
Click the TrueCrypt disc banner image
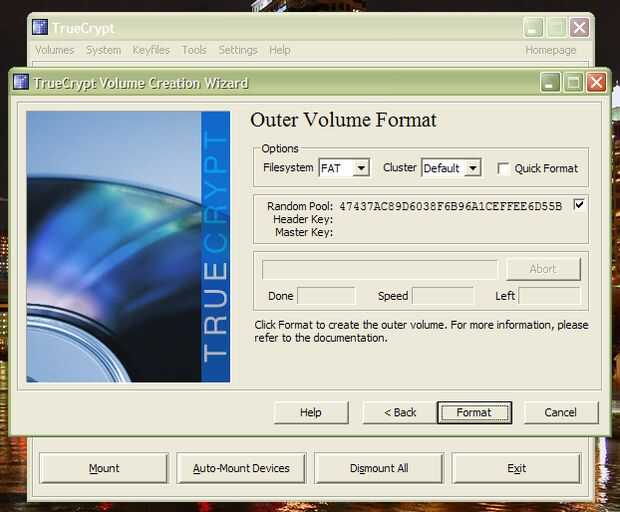coord(128,247)
